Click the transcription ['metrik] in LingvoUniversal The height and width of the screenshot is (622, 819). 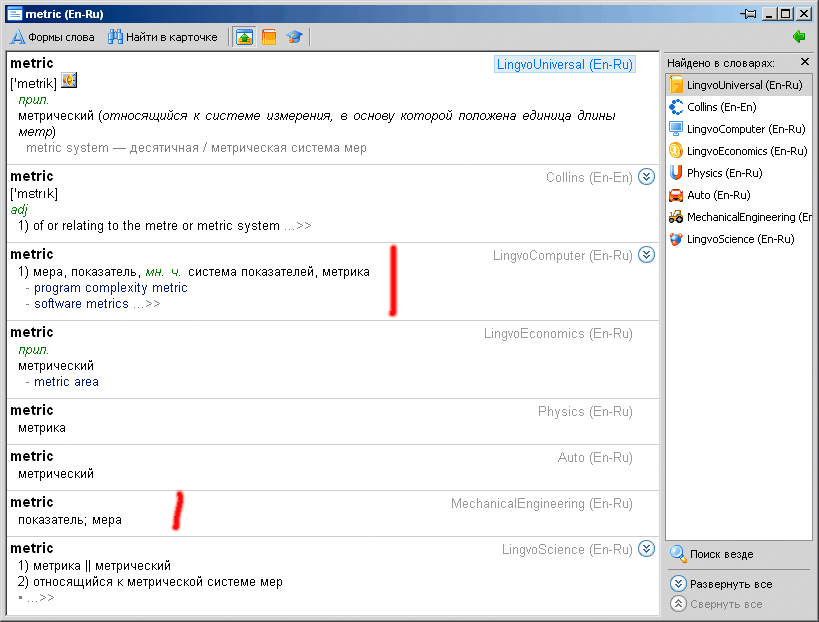[33, 83]
